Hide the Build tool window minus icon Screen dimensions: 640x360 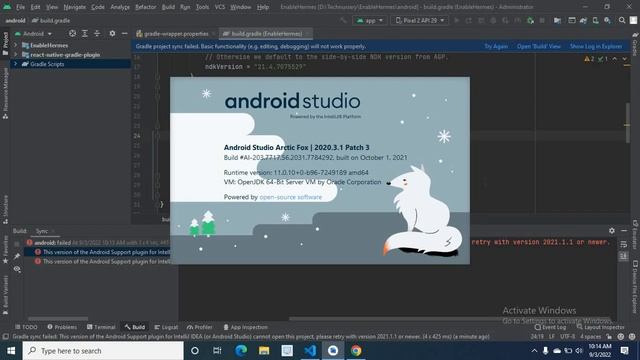click(624, 231)
